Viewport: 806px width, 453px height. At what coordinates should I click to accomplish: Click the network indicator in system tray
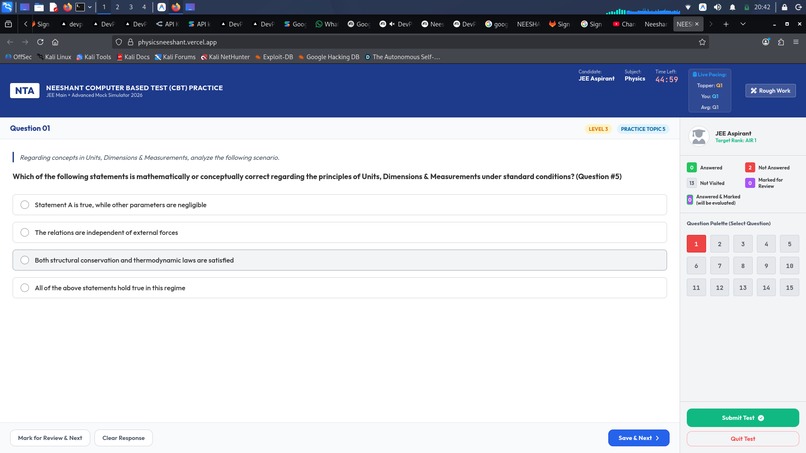[688, 7]
